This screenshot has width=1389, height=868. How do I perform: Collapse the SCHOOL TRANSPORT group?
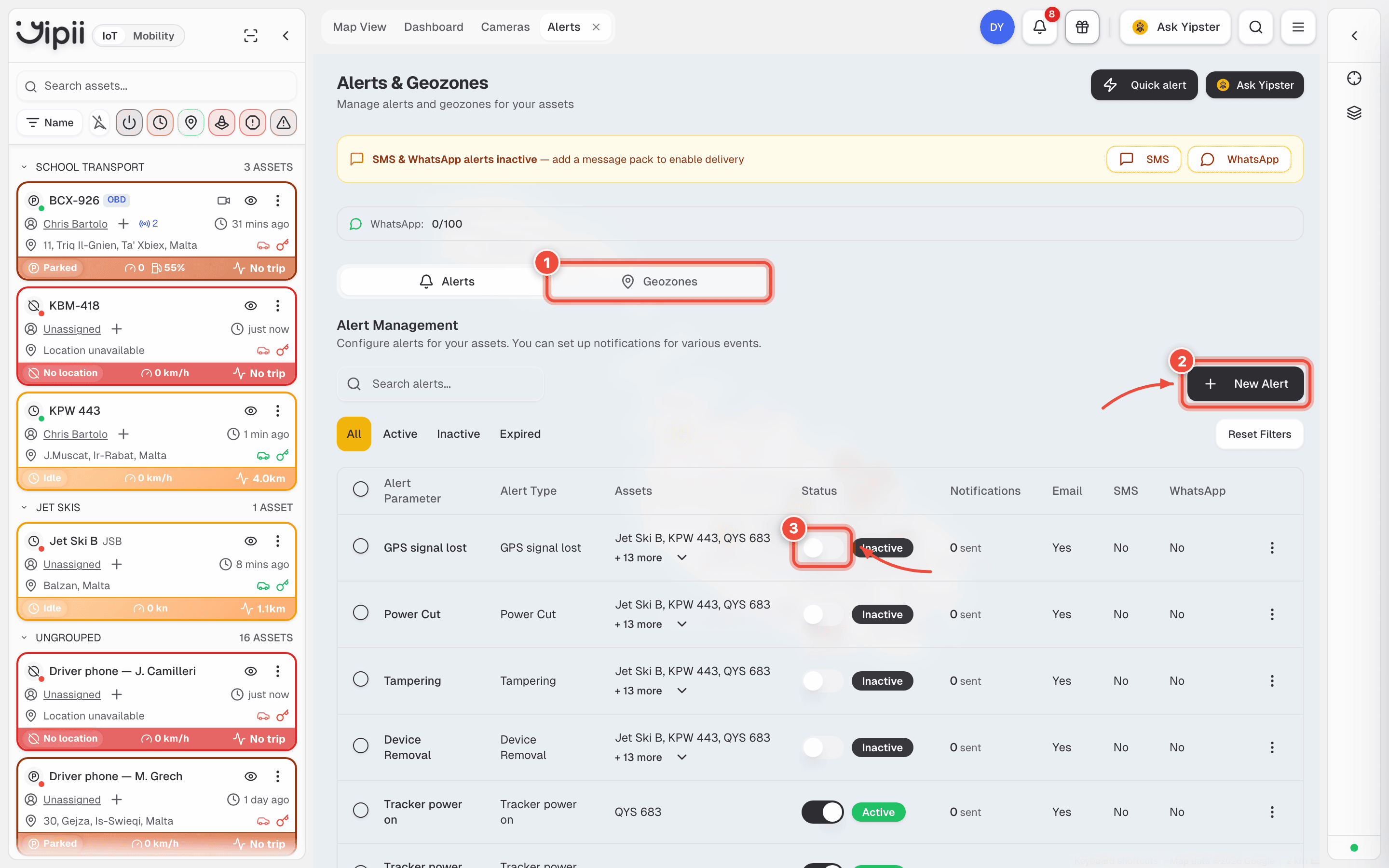[x=24, y=167]
